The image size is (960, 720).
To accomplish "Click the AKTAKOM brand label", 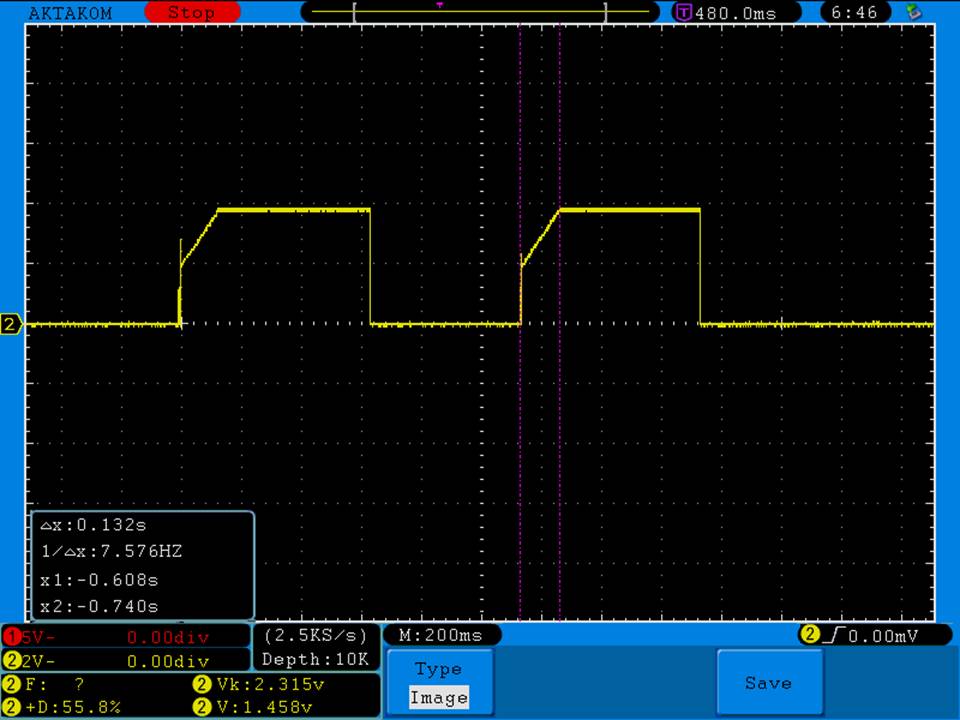I will tap(70, 13).
